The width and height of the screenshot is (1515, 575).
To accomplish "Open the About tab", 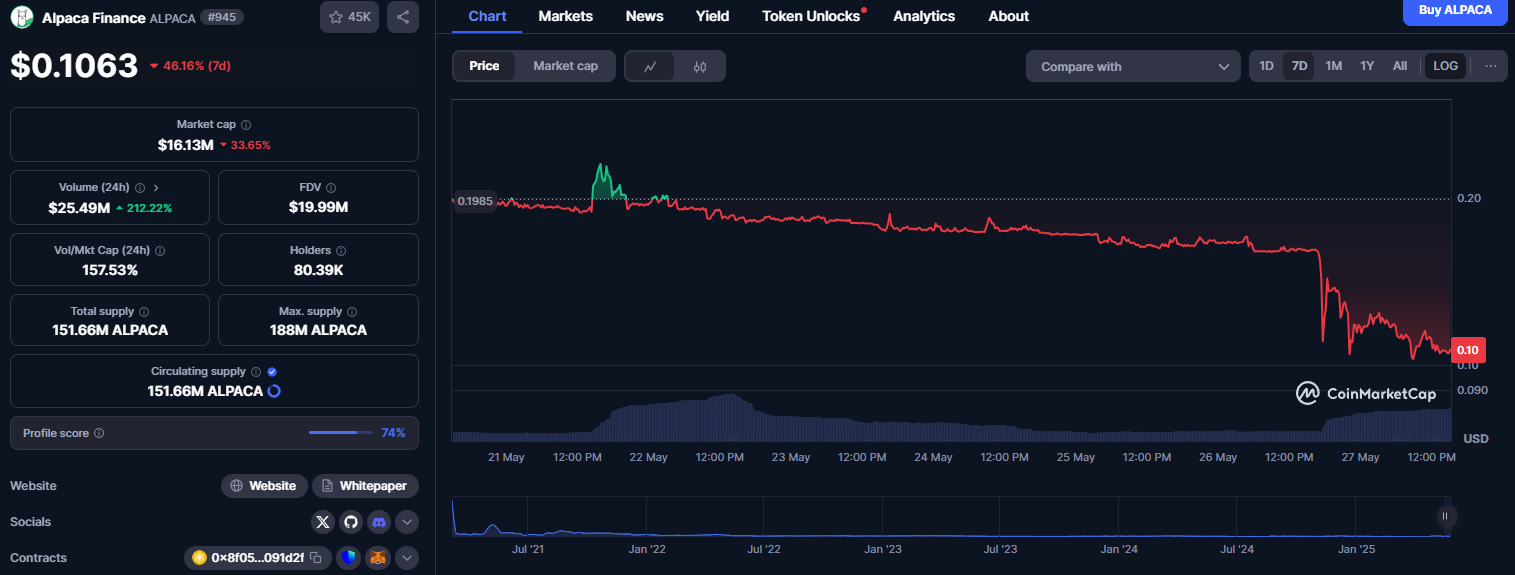I will click(1008, 16).
